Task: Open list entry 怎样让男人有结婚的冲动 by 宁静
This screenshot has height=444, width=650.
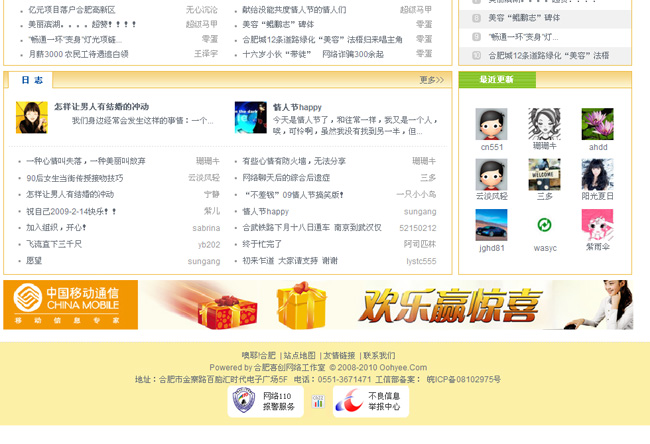Action: click(70, 194)
